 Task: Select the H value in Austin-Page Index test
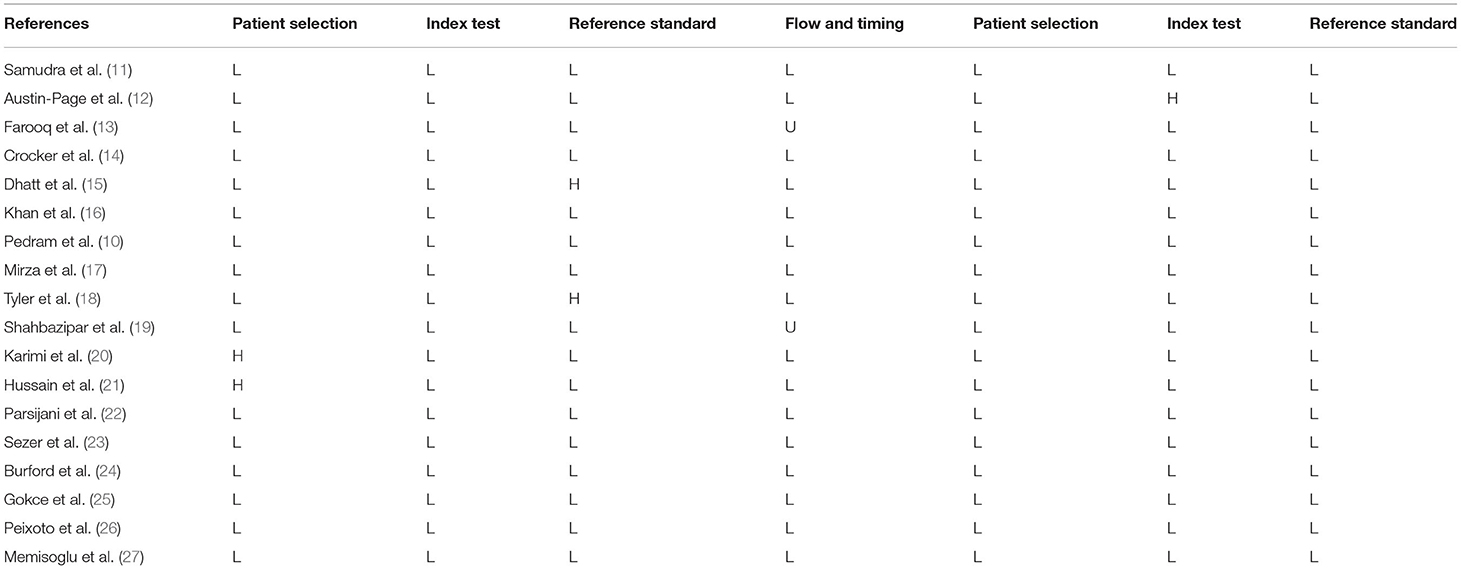tap(1172, 98)
